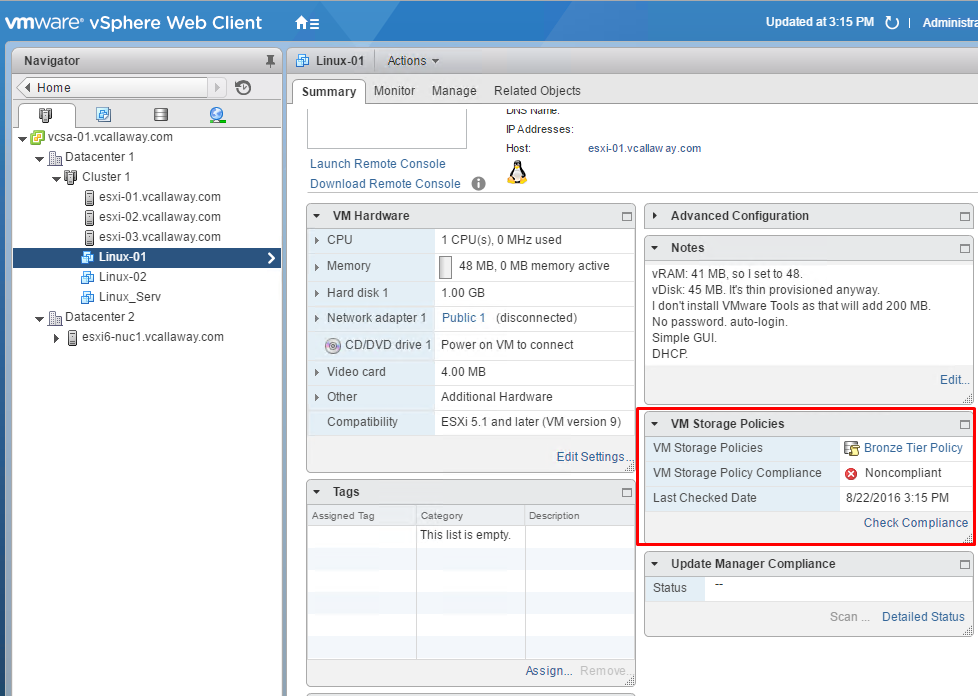Collapse the Datacenter 1 tree node
Image resolution: width=978 pixels, height=696 pixels.
tap(39, 158)
